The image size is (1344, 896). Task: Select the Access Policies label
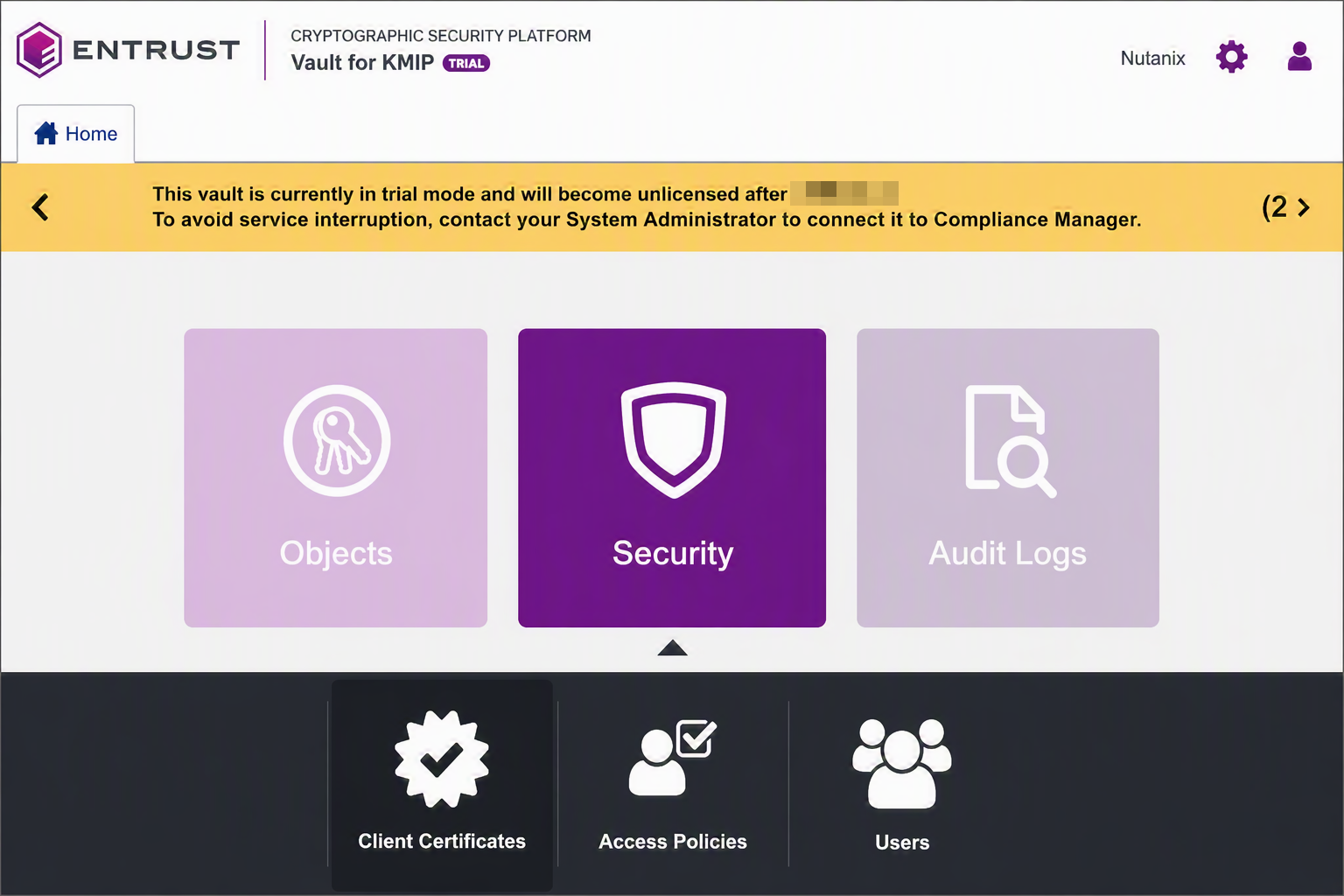tap(673, 842)
